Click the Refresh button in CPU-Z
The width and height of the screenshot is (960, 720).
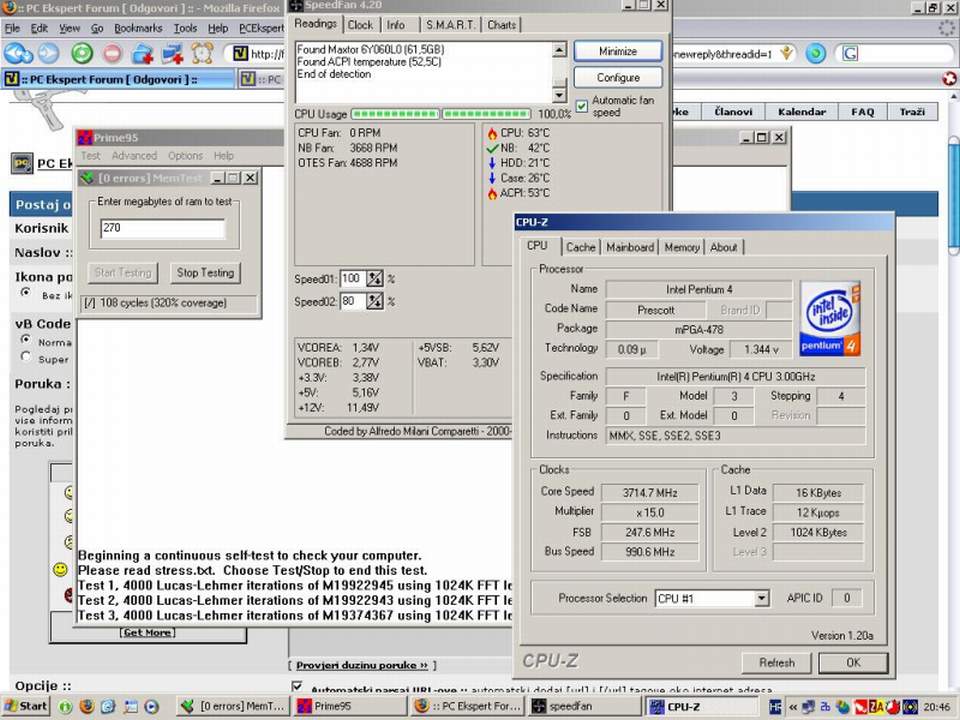click(x=776, y=662)
